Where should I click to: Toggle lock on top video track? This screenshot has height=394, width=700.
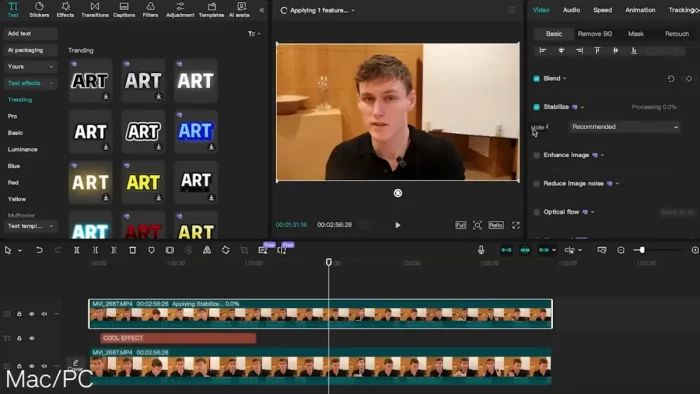coord(19,314)
